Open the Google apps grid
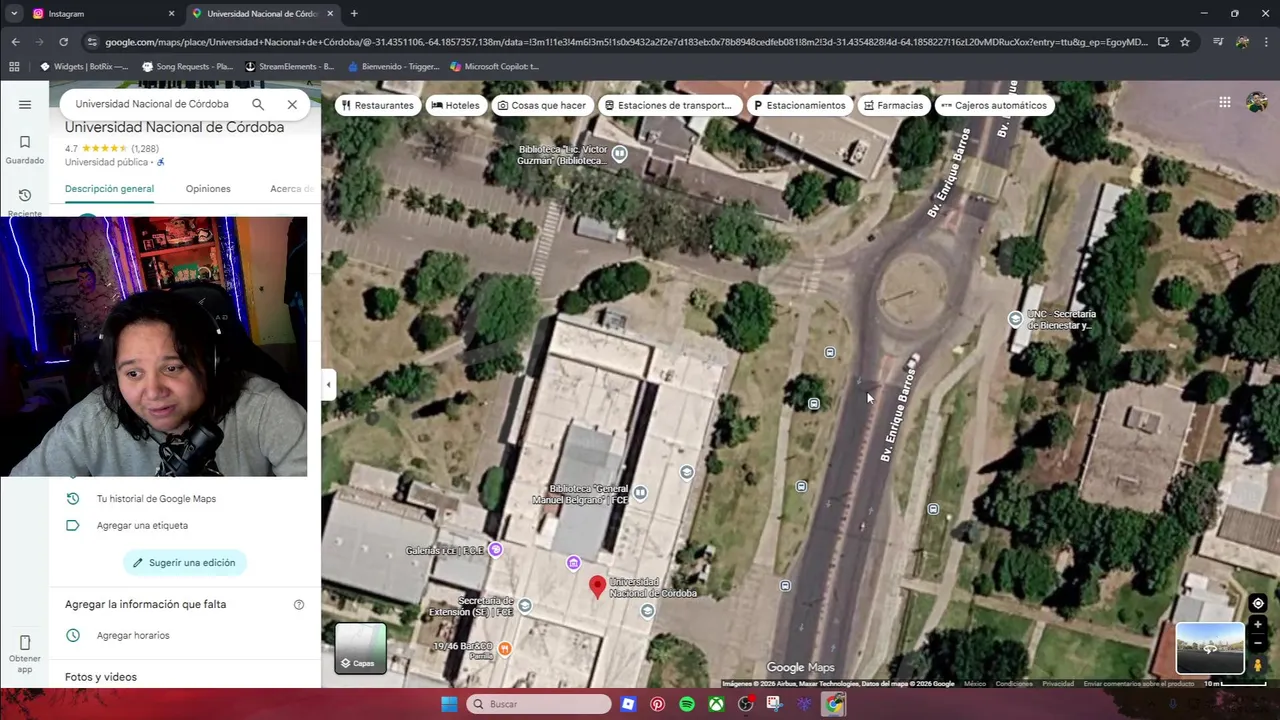The height and width of the screenshot is (720, 1280). [x=1225, y=102]
